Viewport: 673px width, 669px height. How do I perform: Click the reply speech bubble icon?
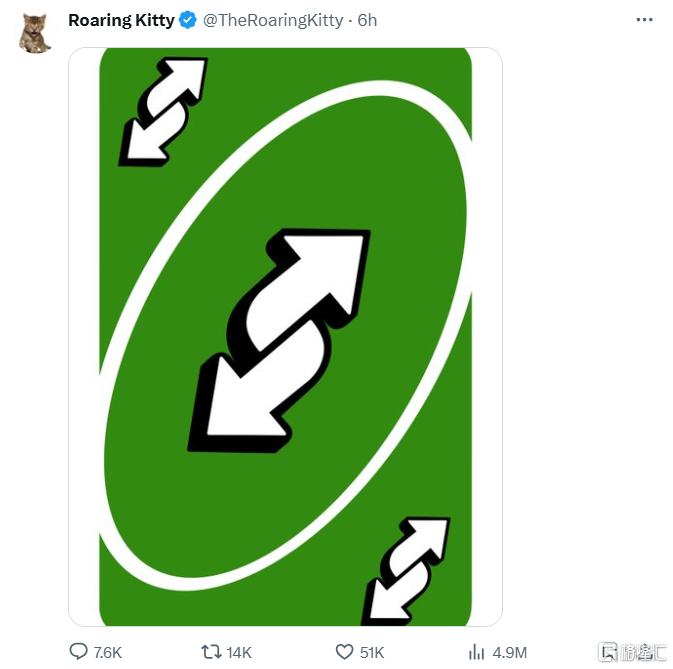pos(79,652)
